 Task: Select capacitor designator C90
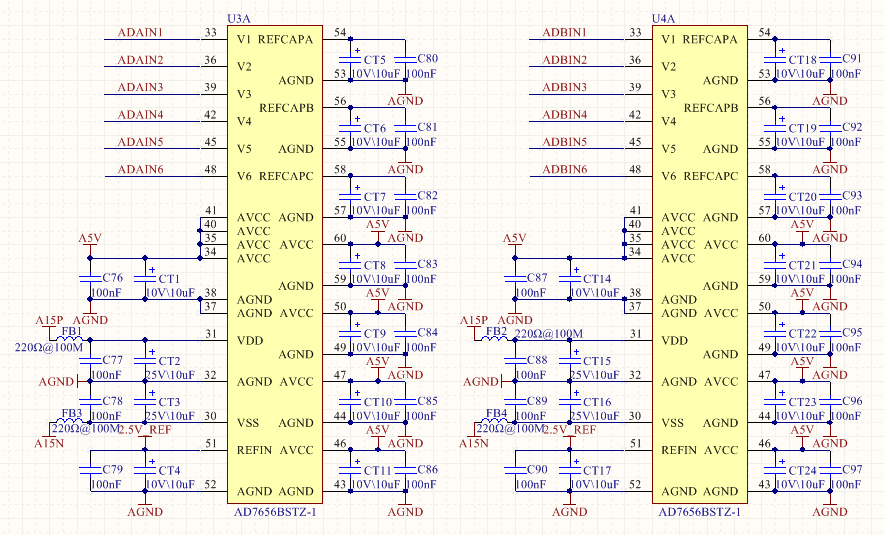point(537,469)
